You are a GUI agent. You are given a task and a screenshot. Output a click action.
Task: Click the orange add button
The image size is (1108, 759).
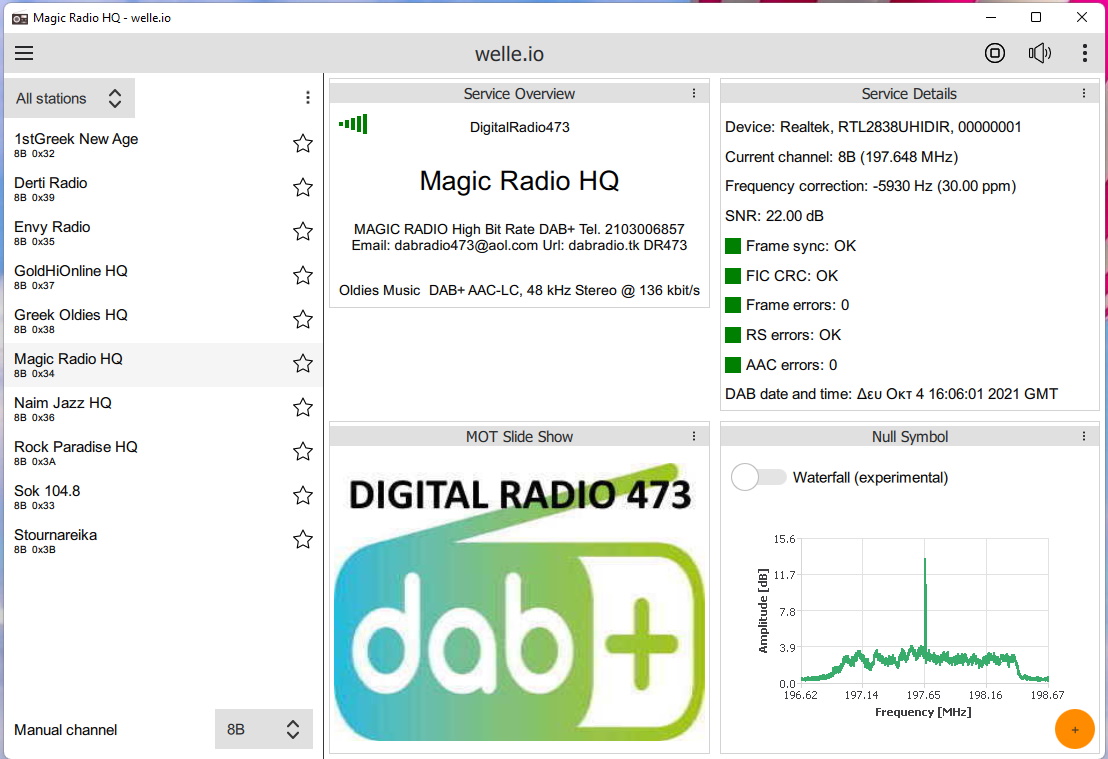click(x=1075, y=729)
